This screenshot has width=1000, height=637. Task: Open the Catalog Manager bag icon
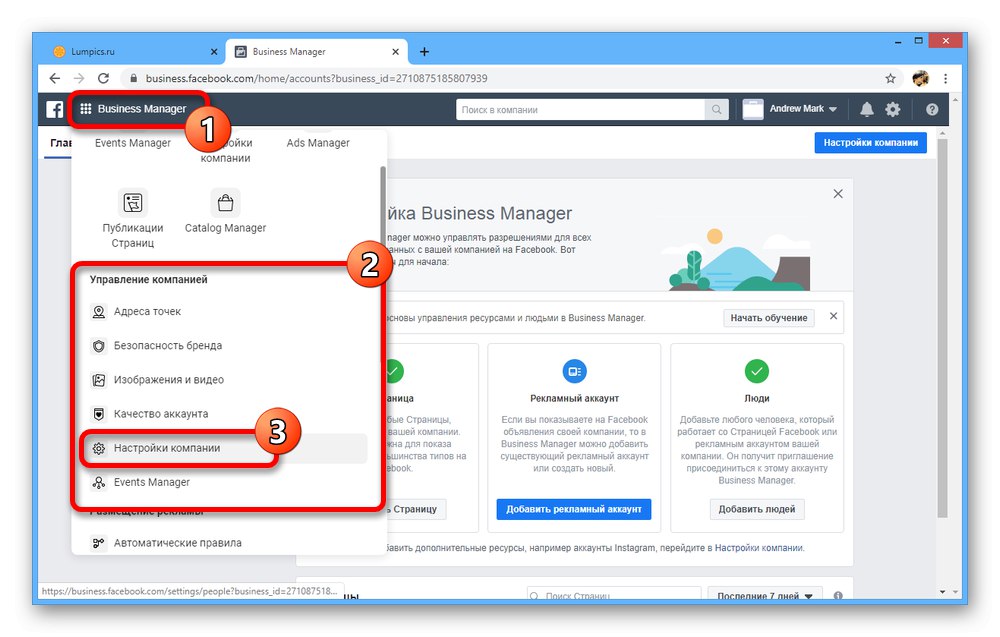coord(225,203)
